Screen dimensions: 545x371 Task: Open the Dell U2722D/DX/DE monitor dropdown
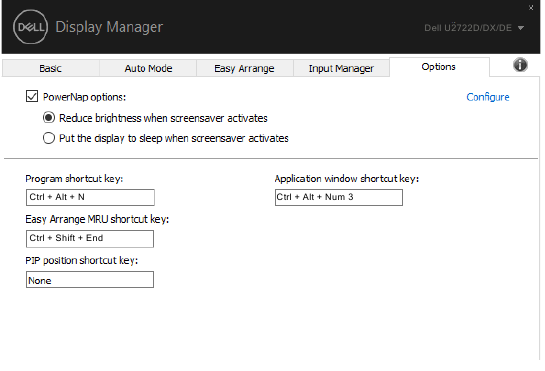(474, 28)
